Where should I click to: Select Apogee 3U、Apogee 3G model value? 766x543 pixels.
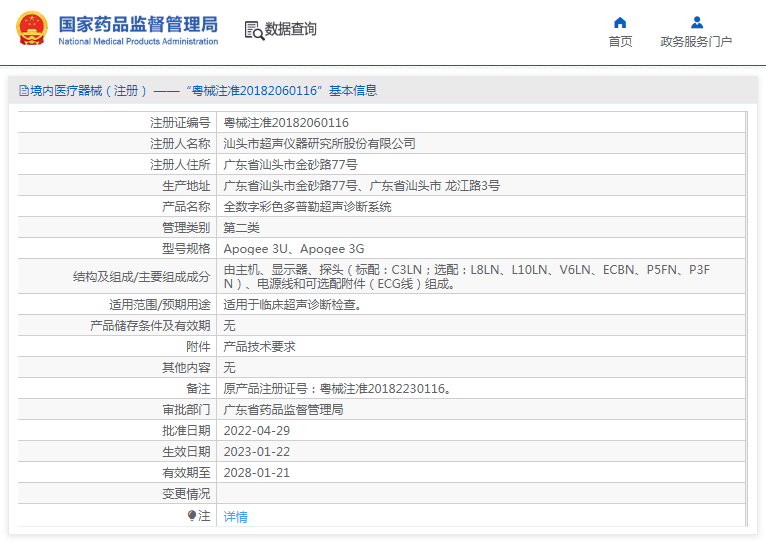pos(294,249)
